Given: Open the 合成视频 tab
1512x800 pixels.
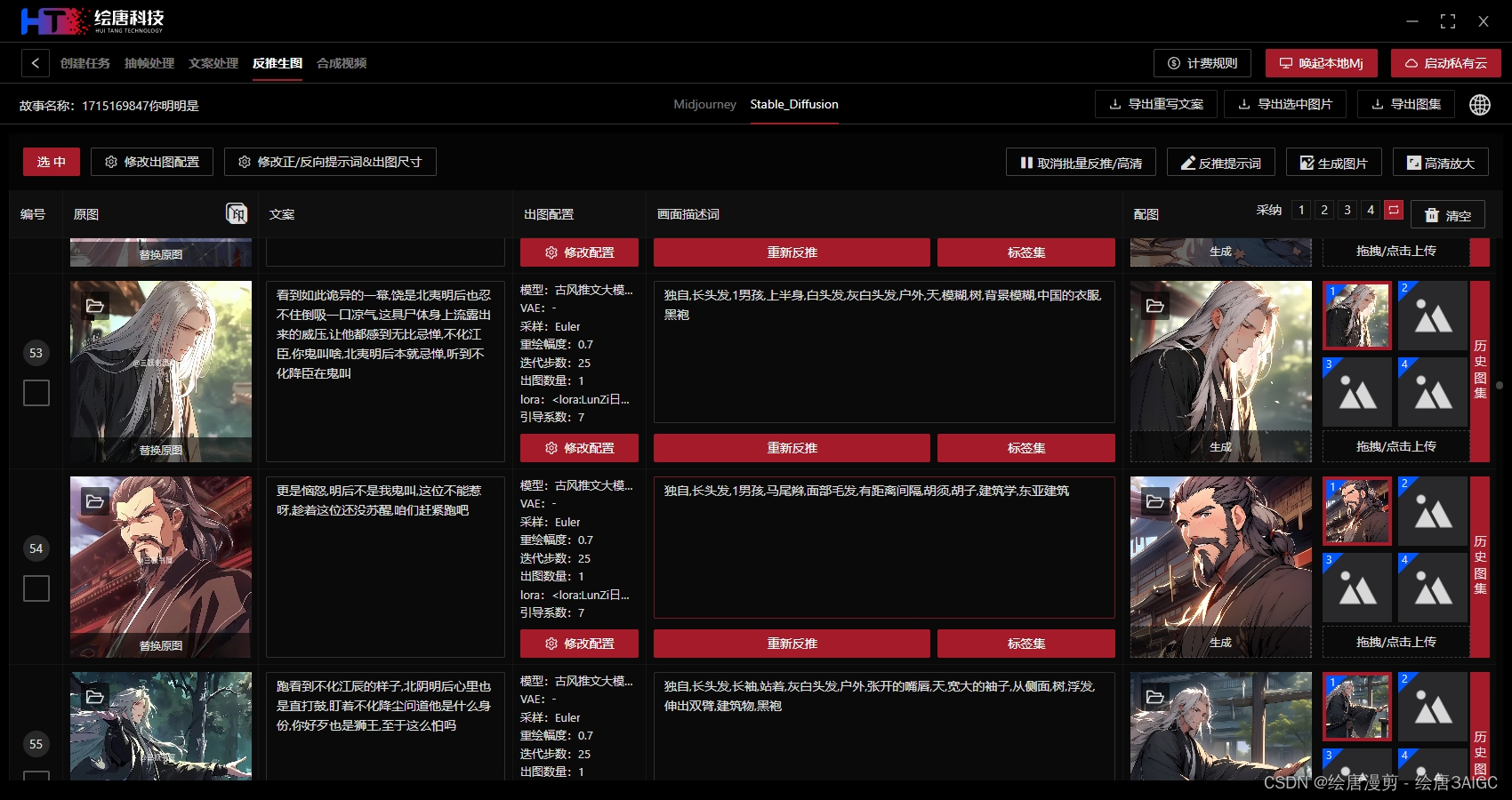Looking at the screenshot, I should (342, 63).
